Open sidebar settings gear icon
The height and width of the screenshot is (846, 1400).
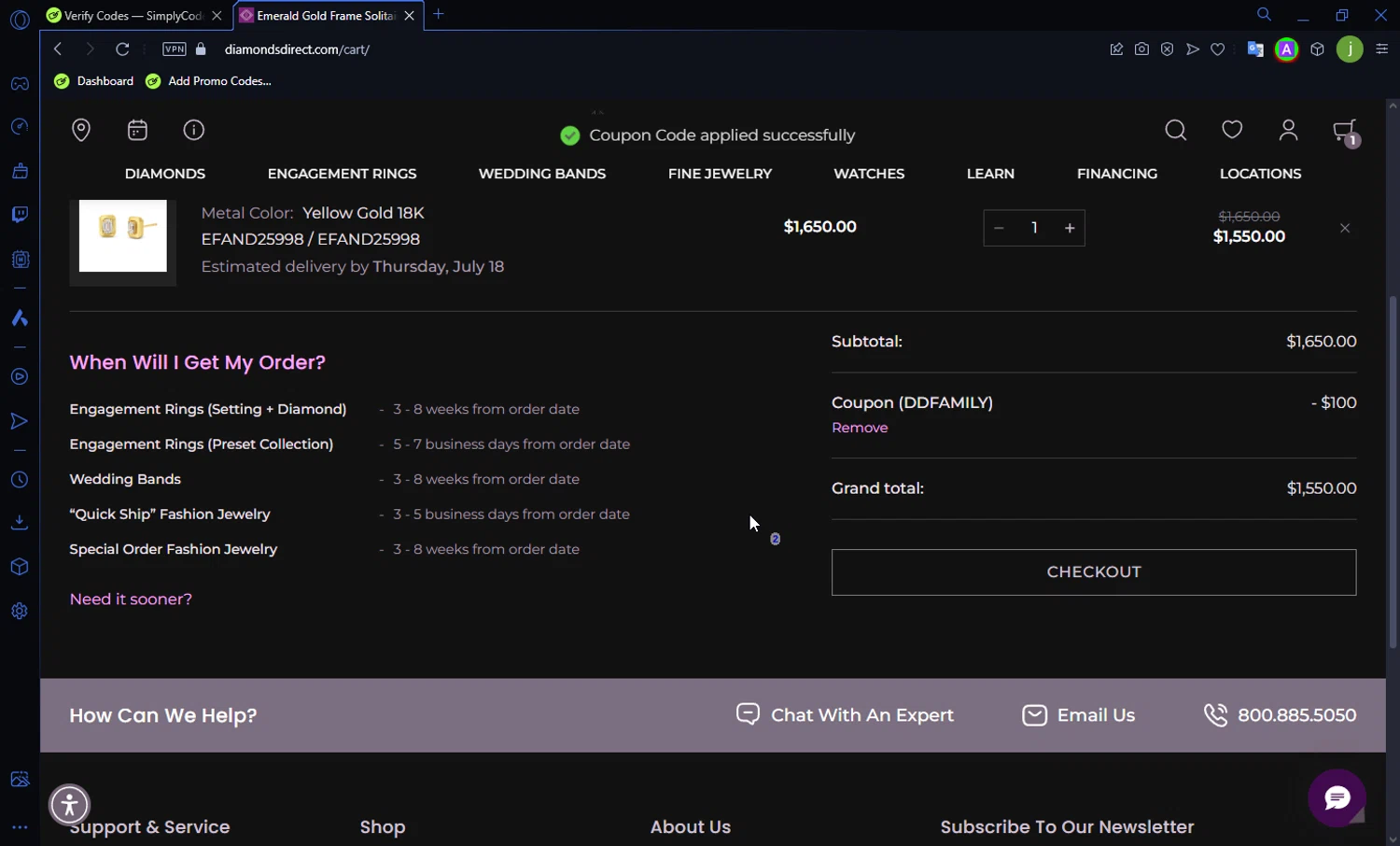click(20, 612)
